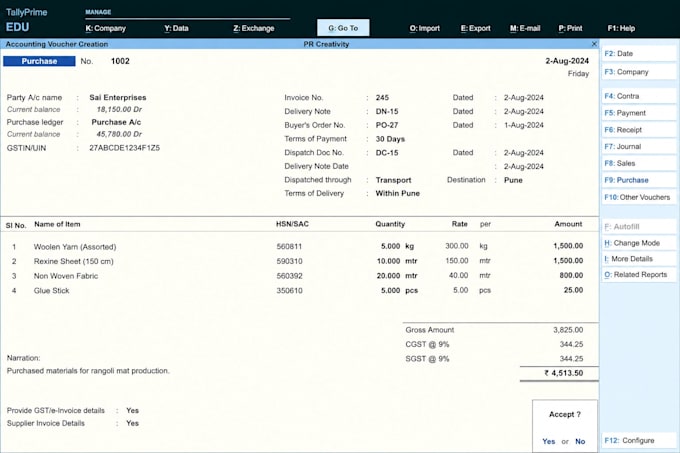The width and height of the screenshot is (680, 453).
Task: Select purchase ledger Purchase A/c
Action: [116, 122]
